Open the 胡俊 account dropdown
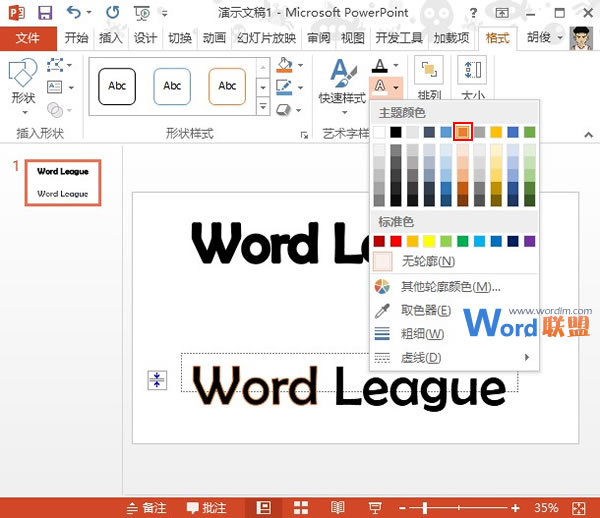 [545, 37]
